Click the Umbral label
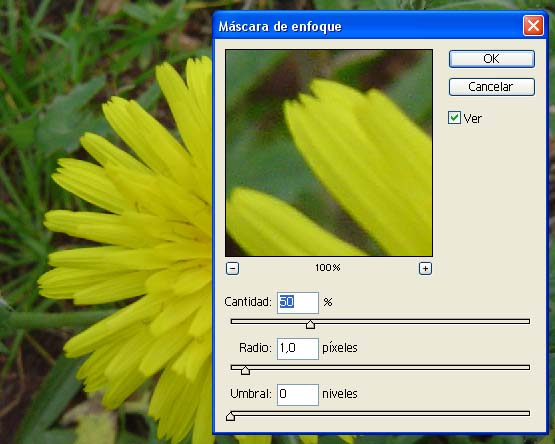555x444 pixels. point(251,394)
